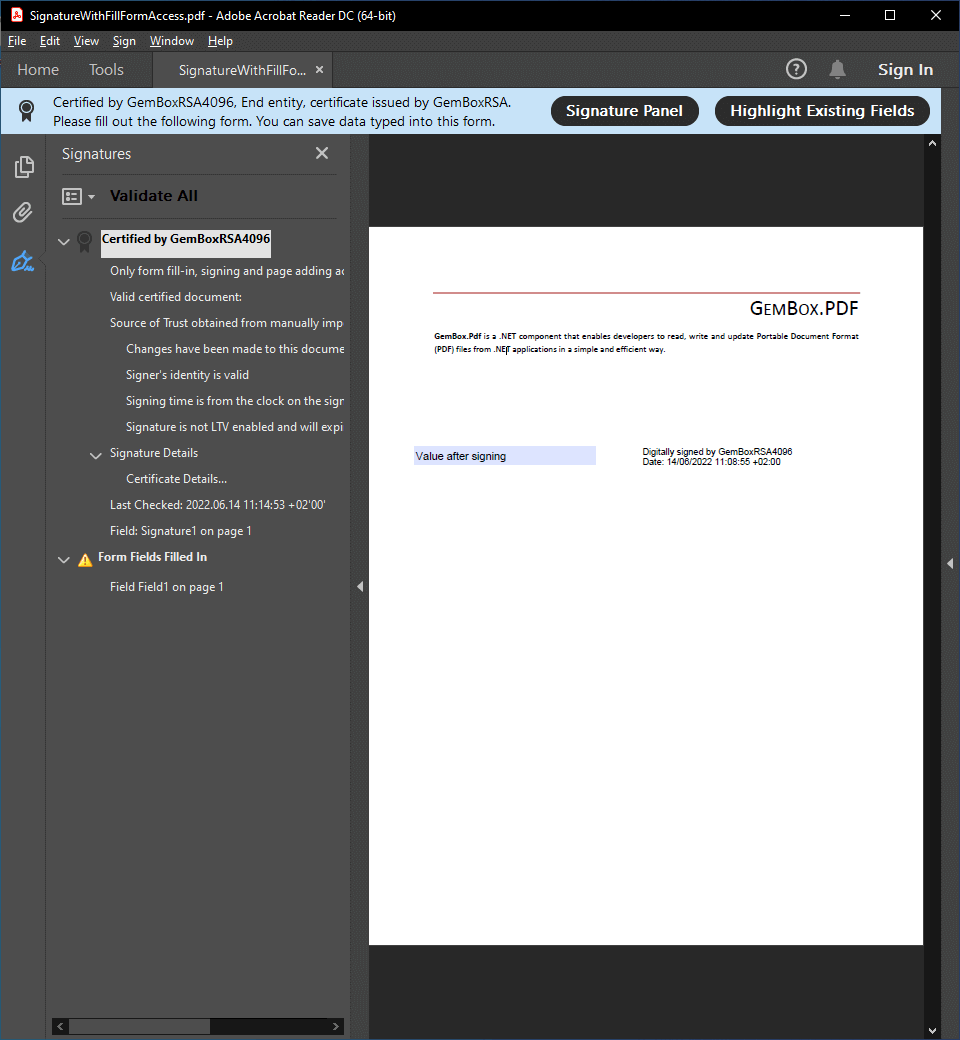Open the Window menu
The width and height of the screenshot is (960, 1040).
171,41
